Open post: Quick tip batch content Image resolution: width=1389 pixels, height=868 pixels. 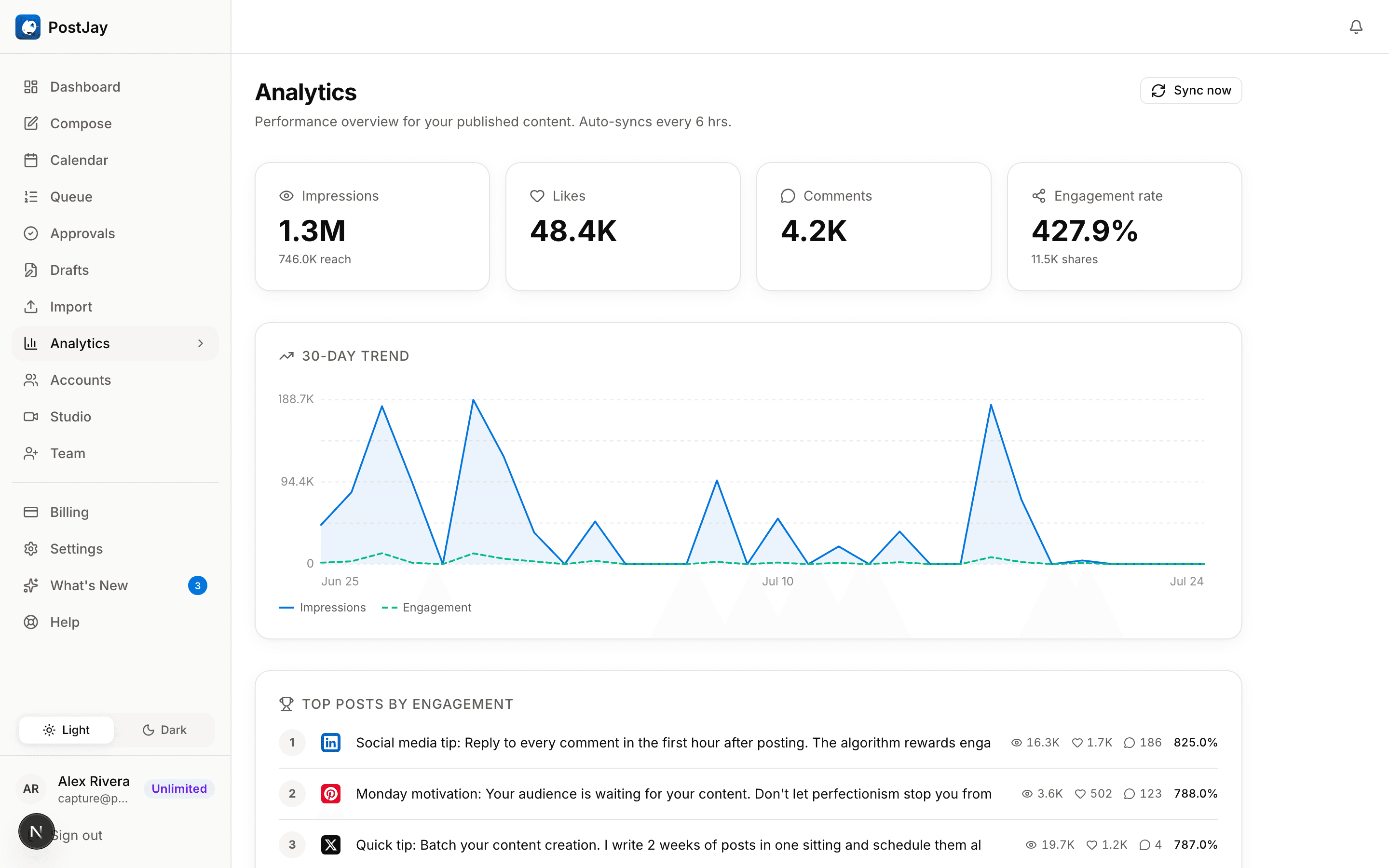[668, 844]
